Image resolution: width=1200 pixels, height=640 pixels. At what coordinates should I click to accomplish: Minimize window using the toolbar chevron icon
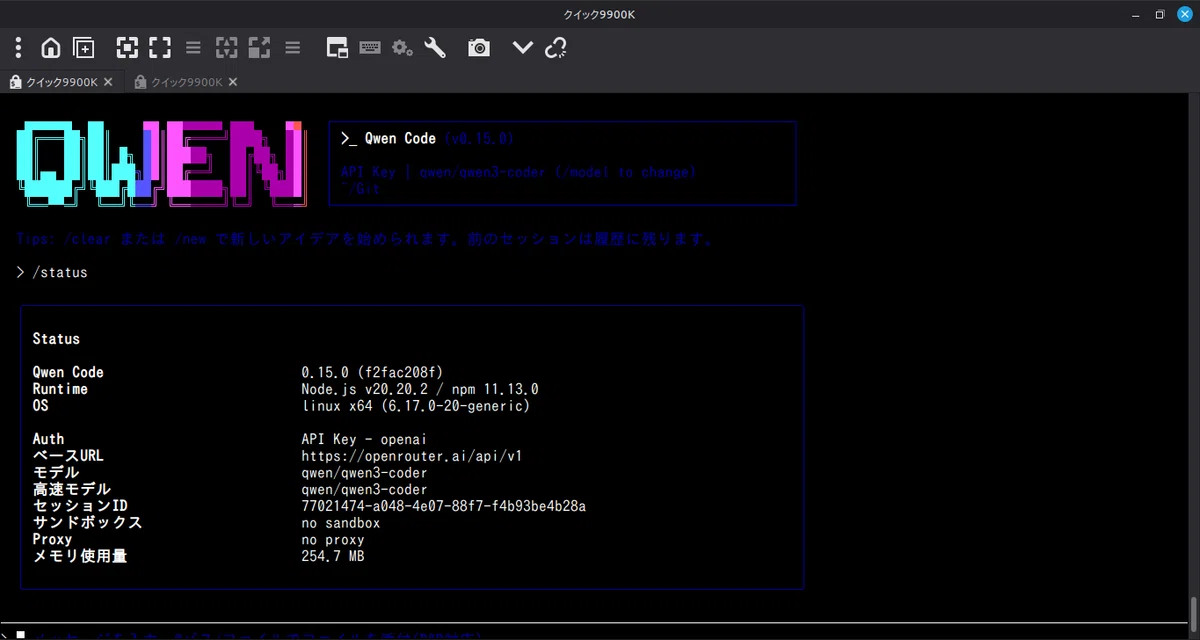pyautogui.click(x=523, y=47)
